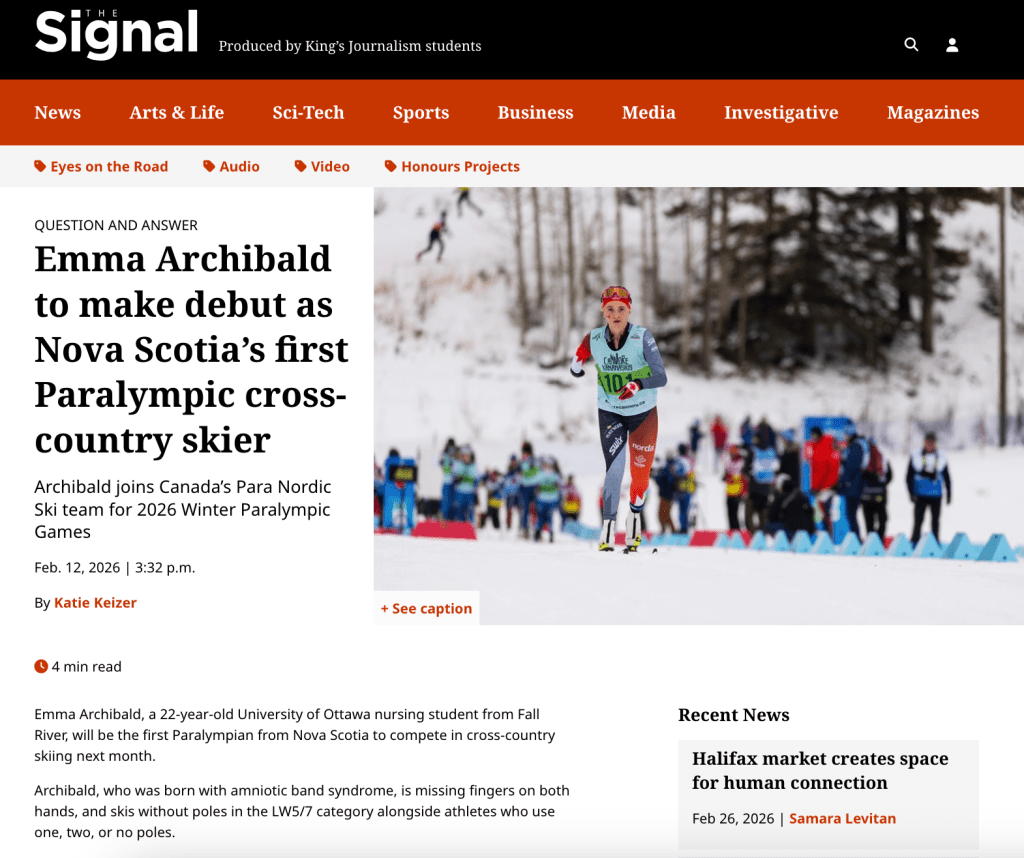Viewport: 1024px width, 858px height.
Task: Click the tag icon next to Video
Action: point(300,166)
